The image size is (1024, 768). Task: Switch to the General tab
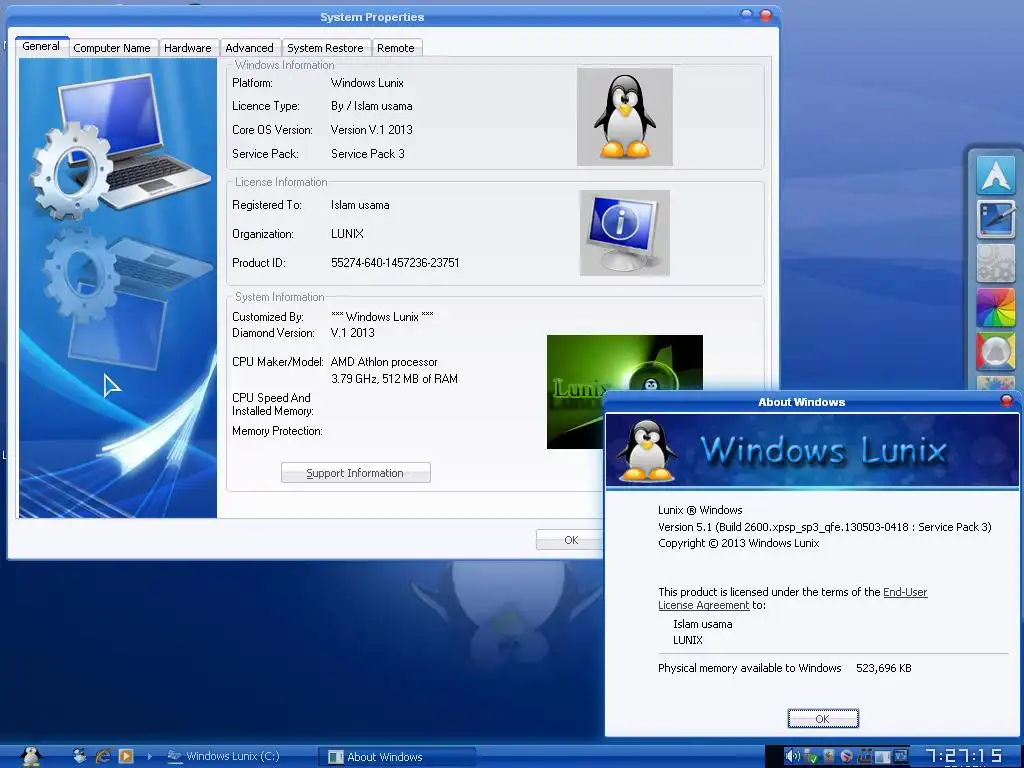tap(41, 46)
